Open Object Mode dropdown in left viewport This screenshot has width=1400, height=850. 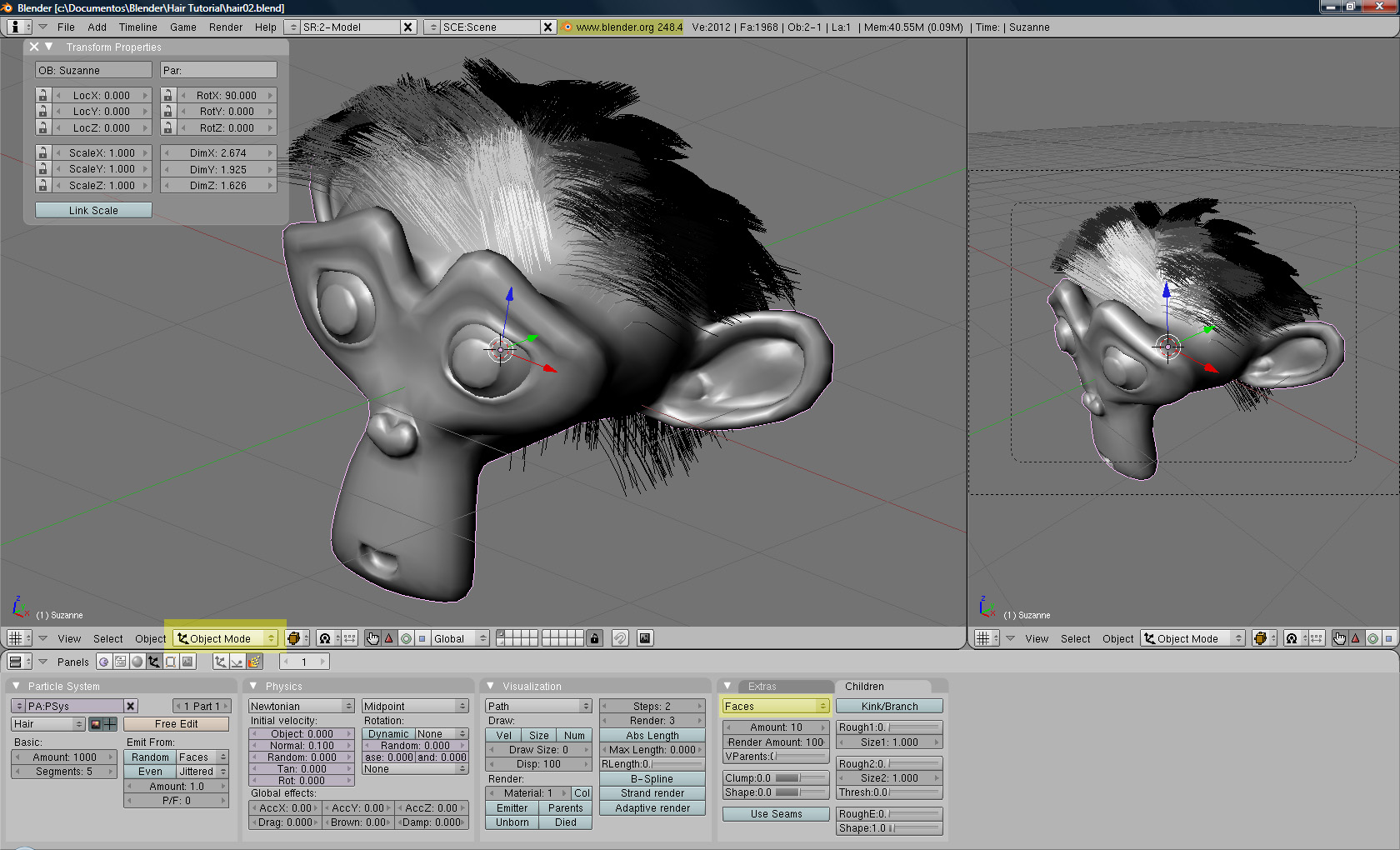(226, 638)
